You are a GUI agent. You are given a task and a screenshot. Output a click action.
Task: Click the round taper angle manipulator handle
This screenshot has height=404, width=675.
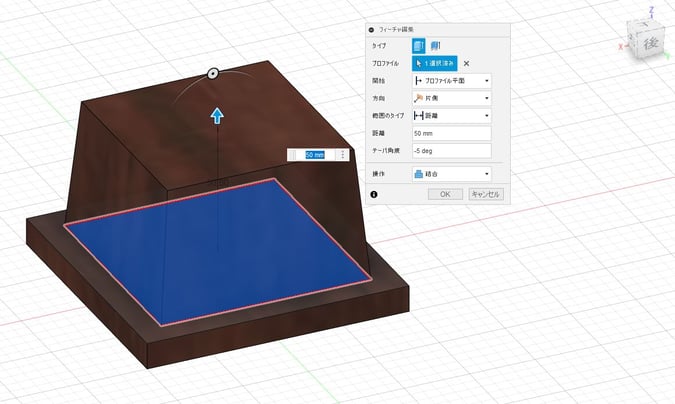(212, 74)
